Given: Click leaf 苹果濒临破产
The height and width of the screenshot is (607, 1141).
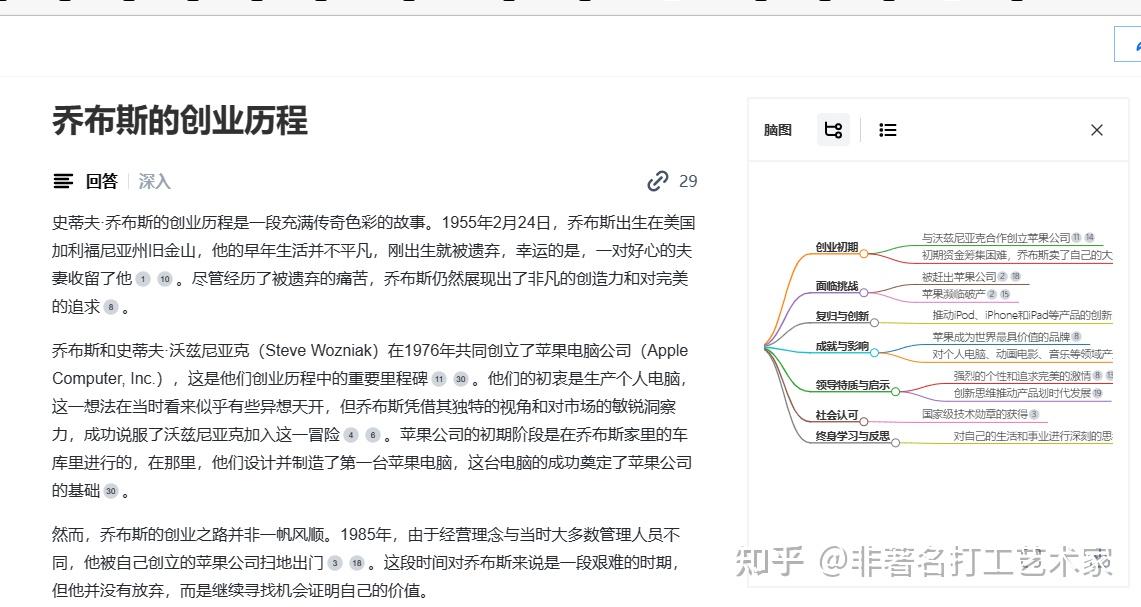Looking at the screenshot, I should [x=953, y=294].
